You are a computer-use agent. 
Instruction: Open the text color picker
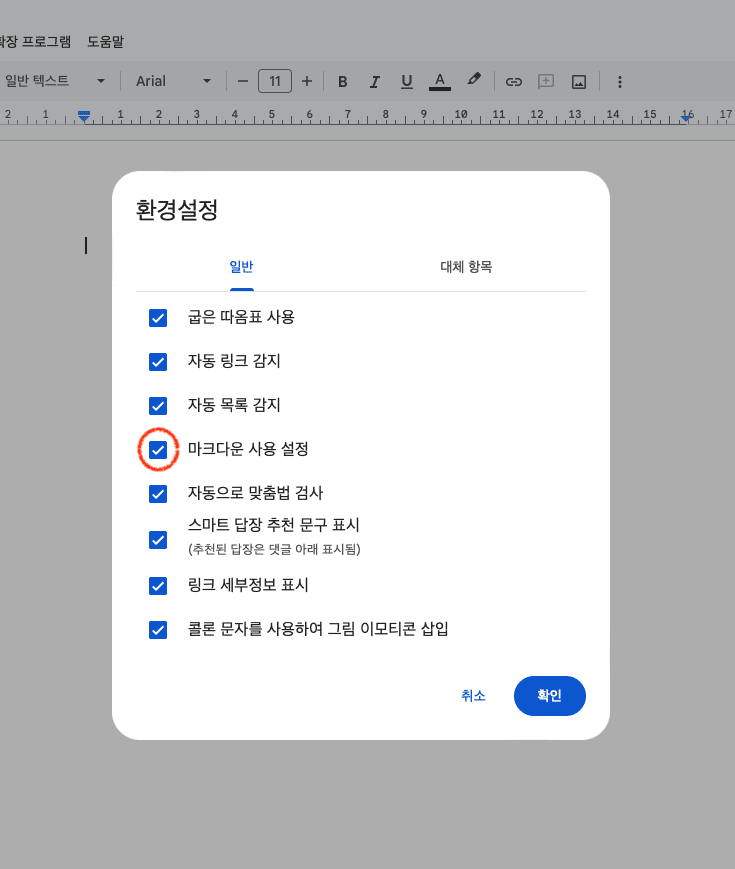[440, 81]
